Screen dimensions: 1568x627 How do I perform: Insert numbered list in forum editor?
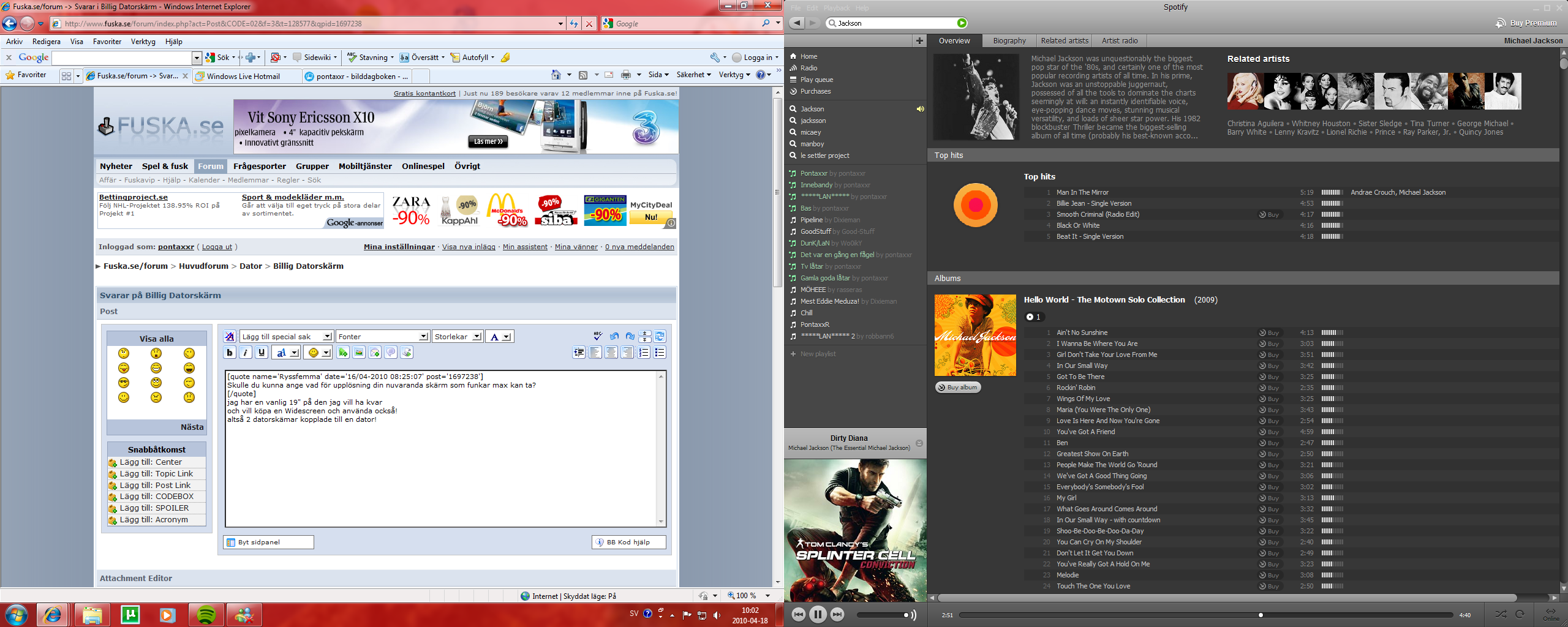pyautogui.click(x=644, y=352)
